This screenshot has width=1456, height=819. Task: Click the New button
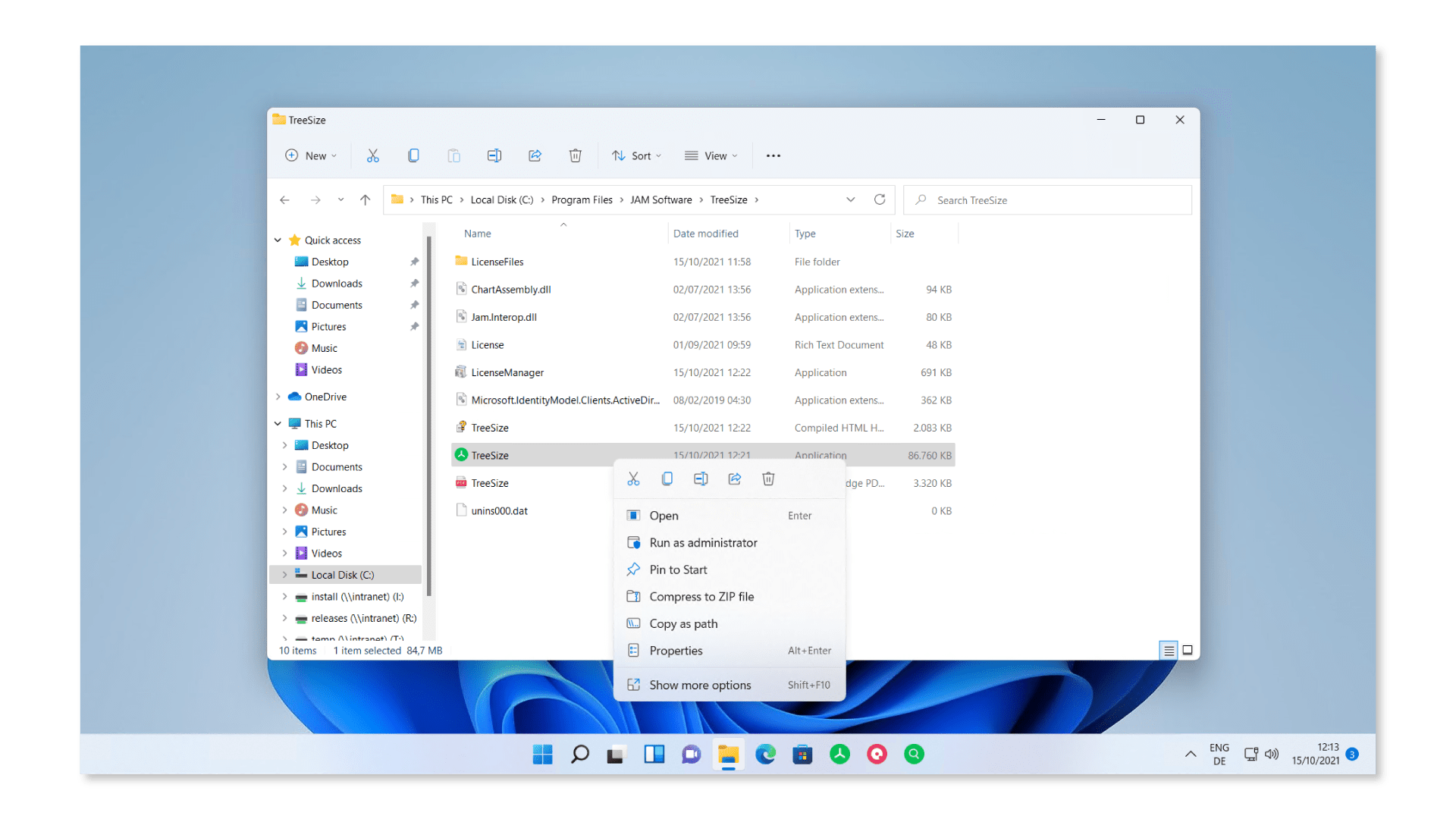311,155
